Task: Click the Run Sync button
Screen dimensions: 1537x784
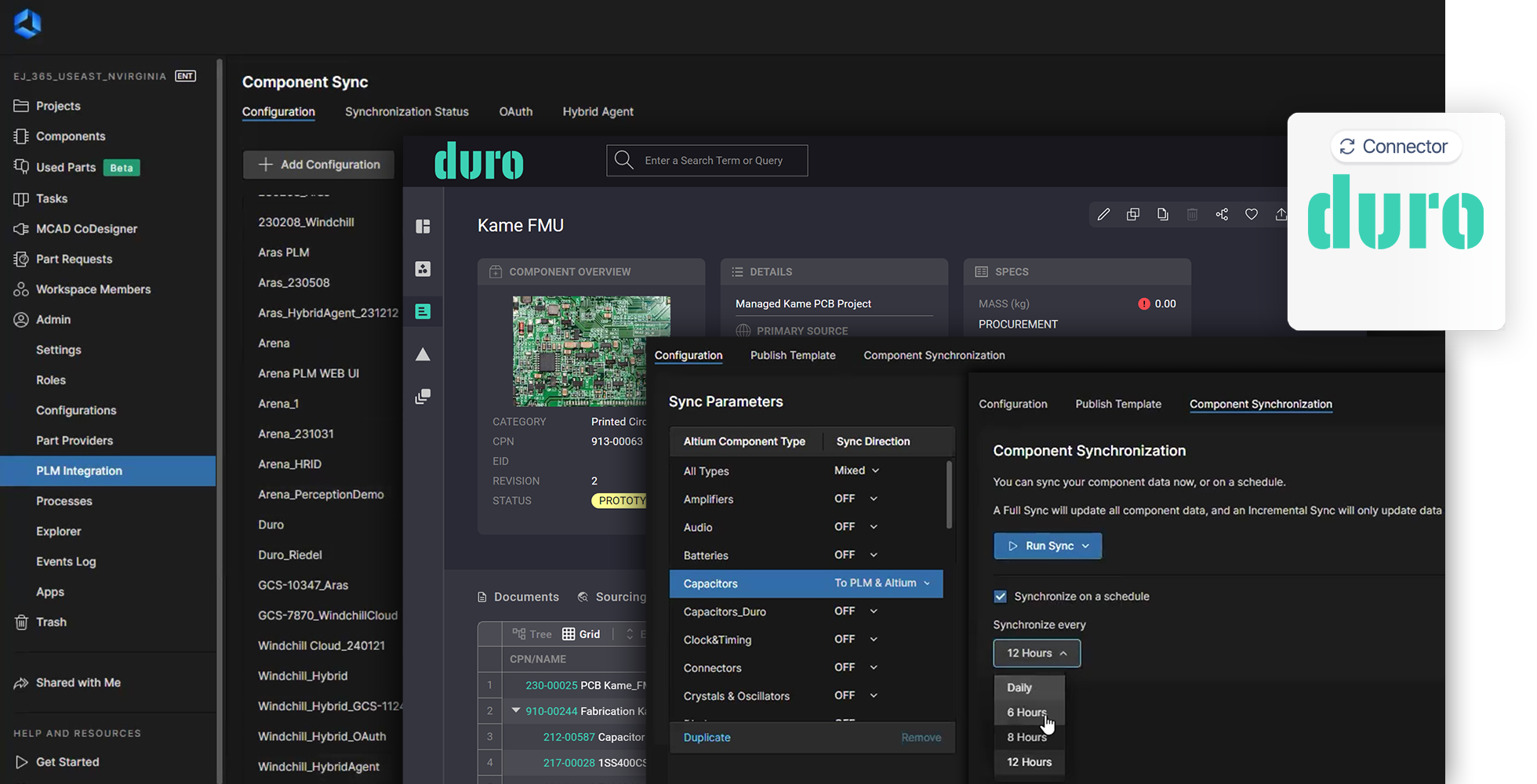Action: pos(1047,546)
